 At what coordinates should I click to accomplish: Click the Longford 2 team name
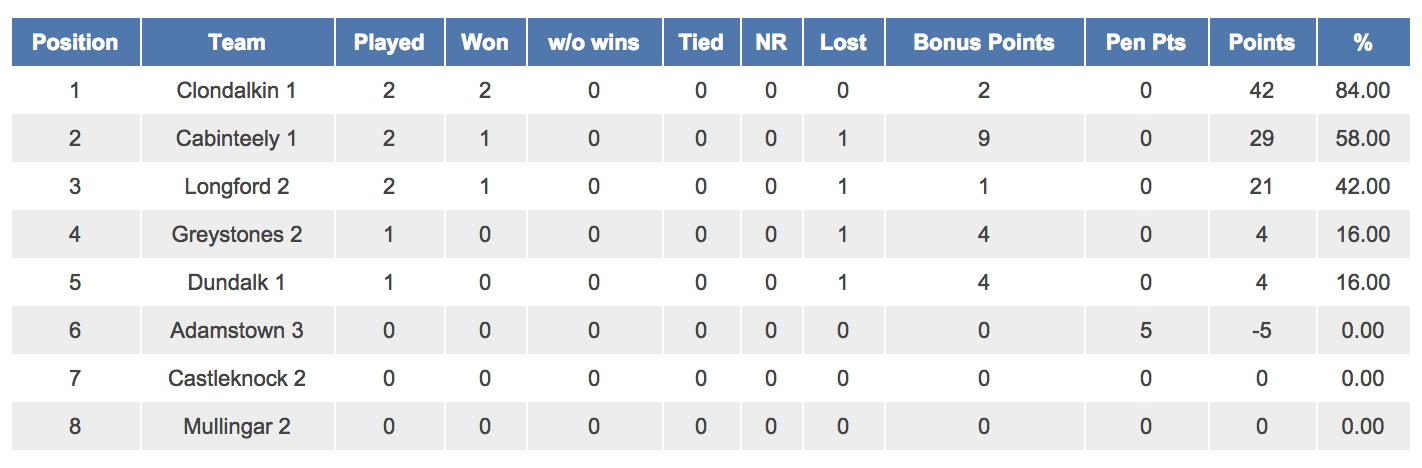pyautogui.click(x=237, y=187)
